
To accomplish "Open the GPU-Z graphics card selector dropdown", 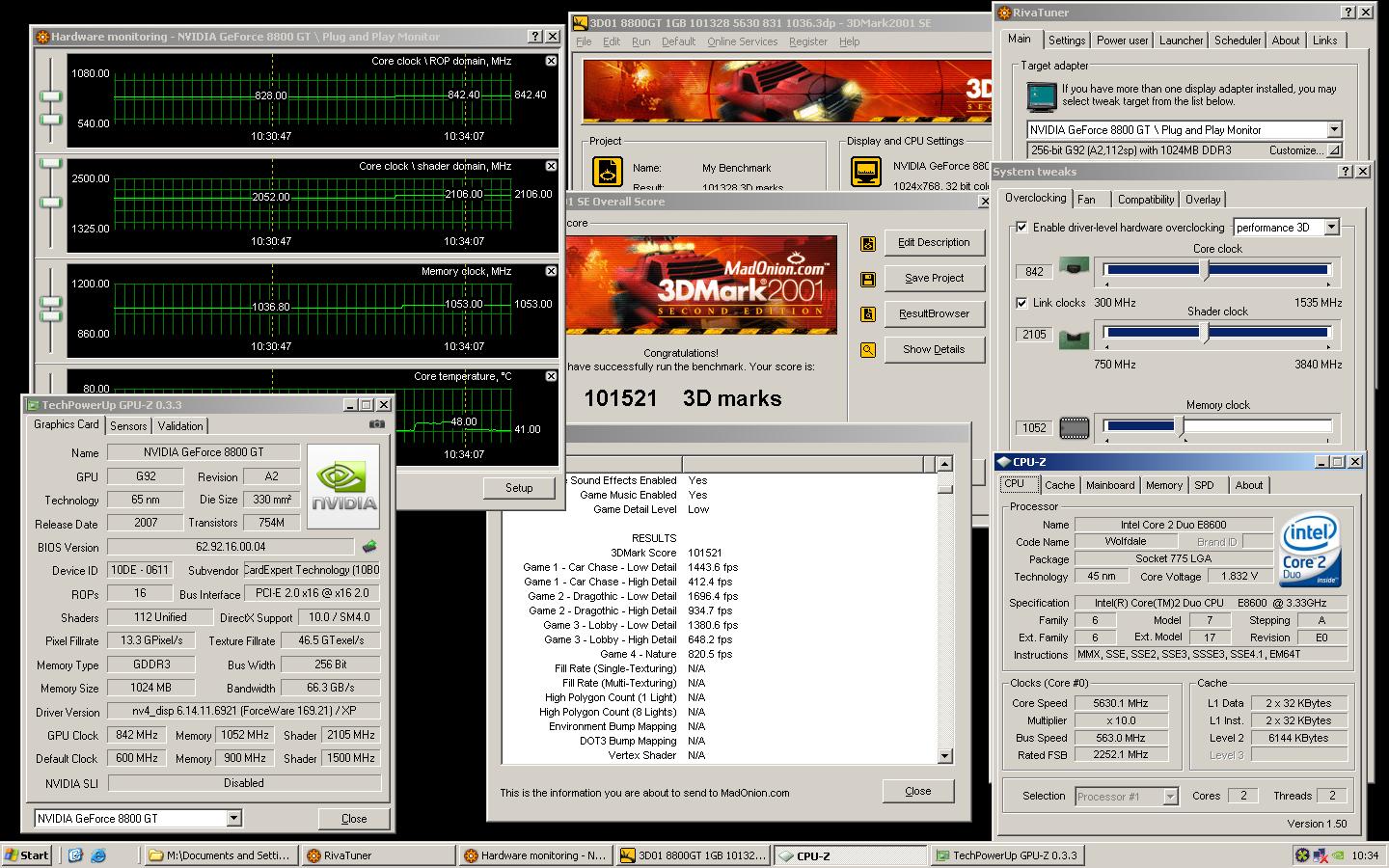I will pos(233,818).
